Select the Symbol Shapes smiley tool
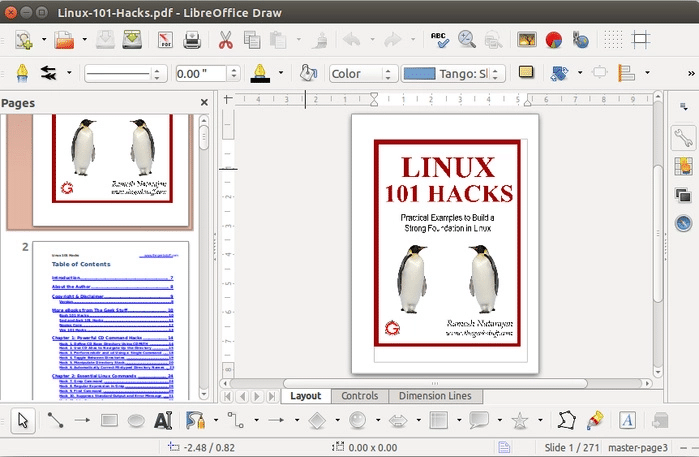The width and height of the screenshot is (699, 457). tap(357, 420)
